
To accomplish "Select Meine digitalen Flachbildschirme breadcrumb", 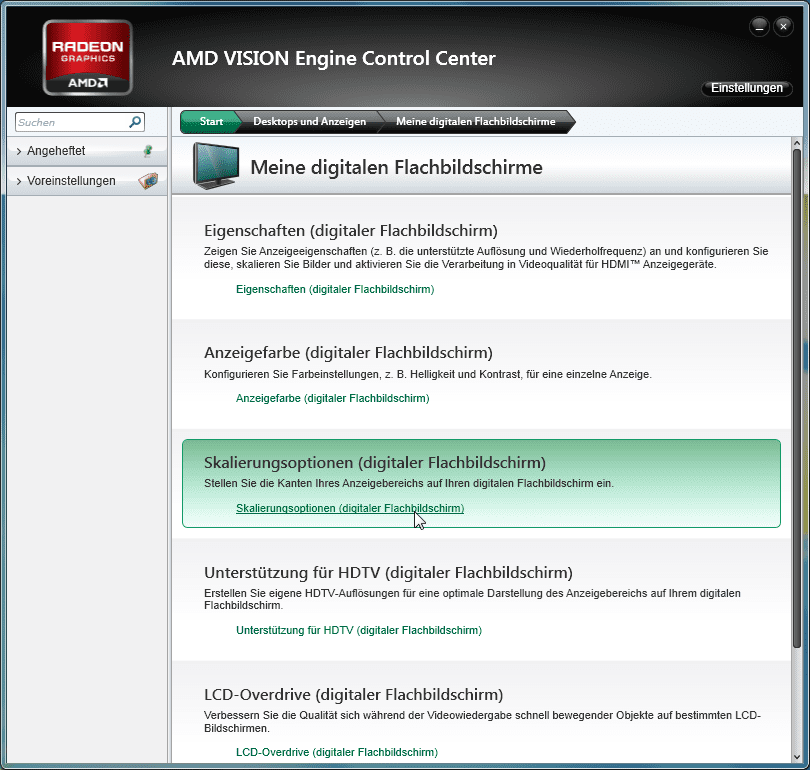I will pos(476,121).
